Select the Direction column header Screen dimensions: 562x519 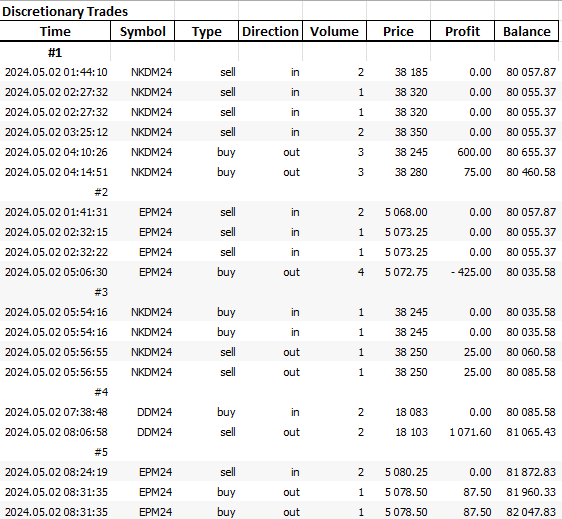pos(270,31)
